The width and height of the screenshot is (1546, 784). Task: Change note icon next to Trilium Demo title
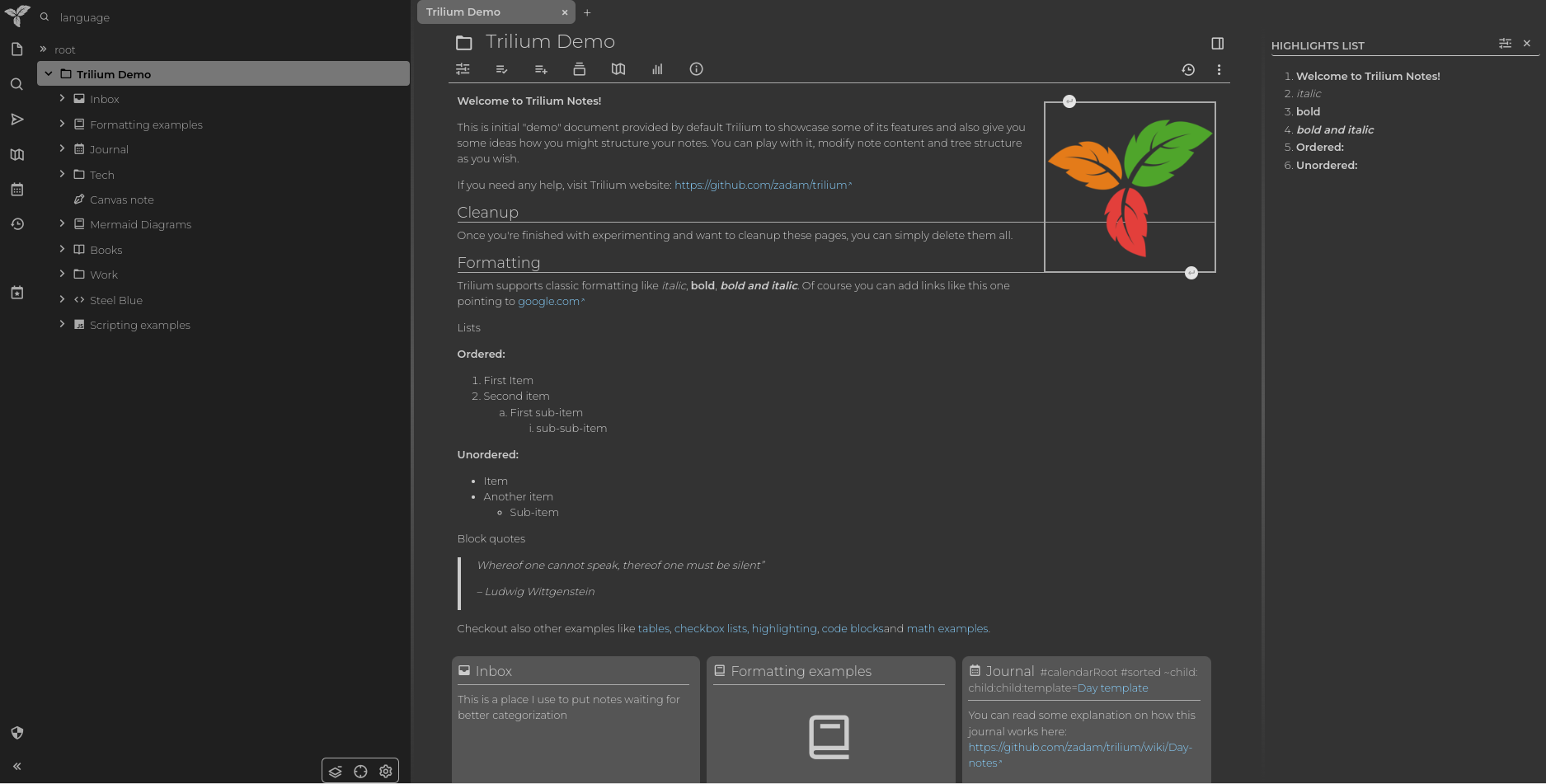click(x=464, y=42)
